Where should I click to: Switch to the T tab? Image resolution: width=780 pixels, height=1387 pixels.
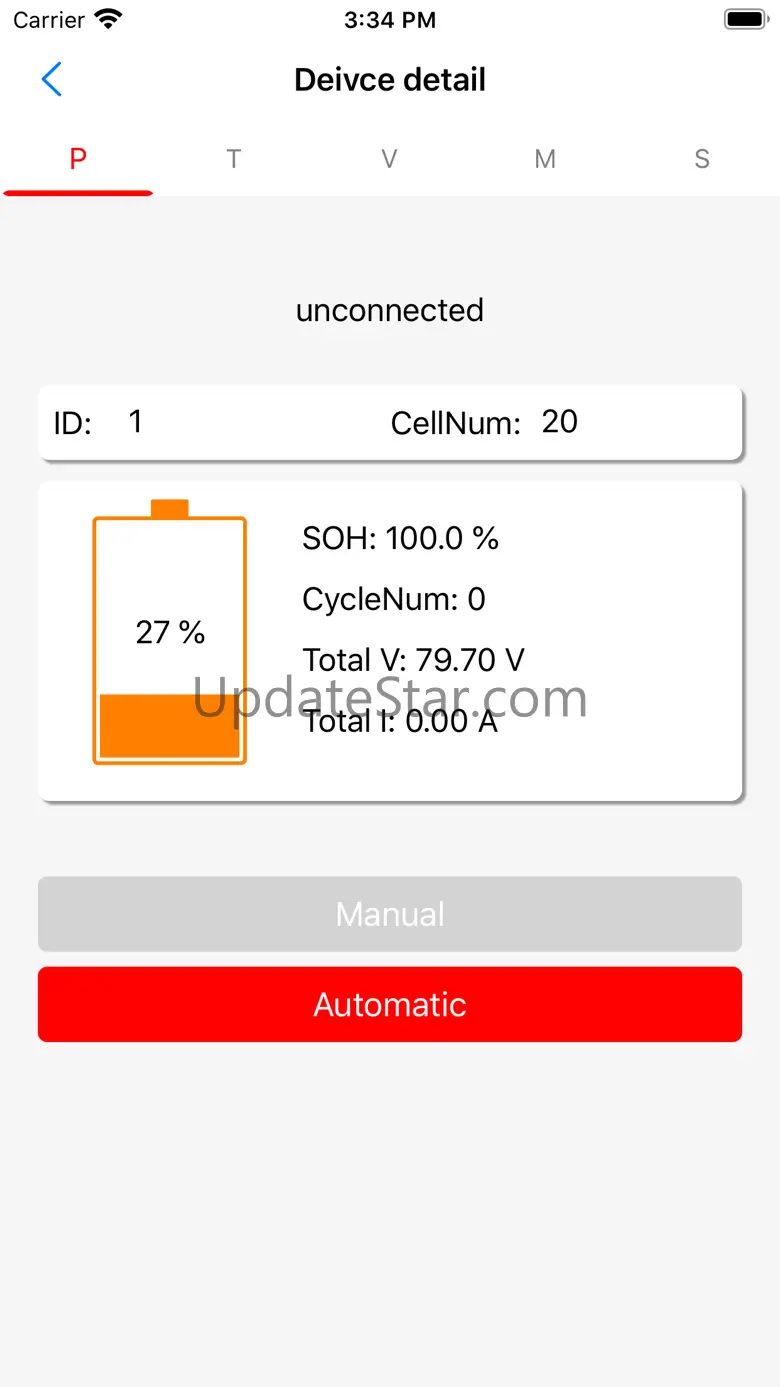click(233, 159)
